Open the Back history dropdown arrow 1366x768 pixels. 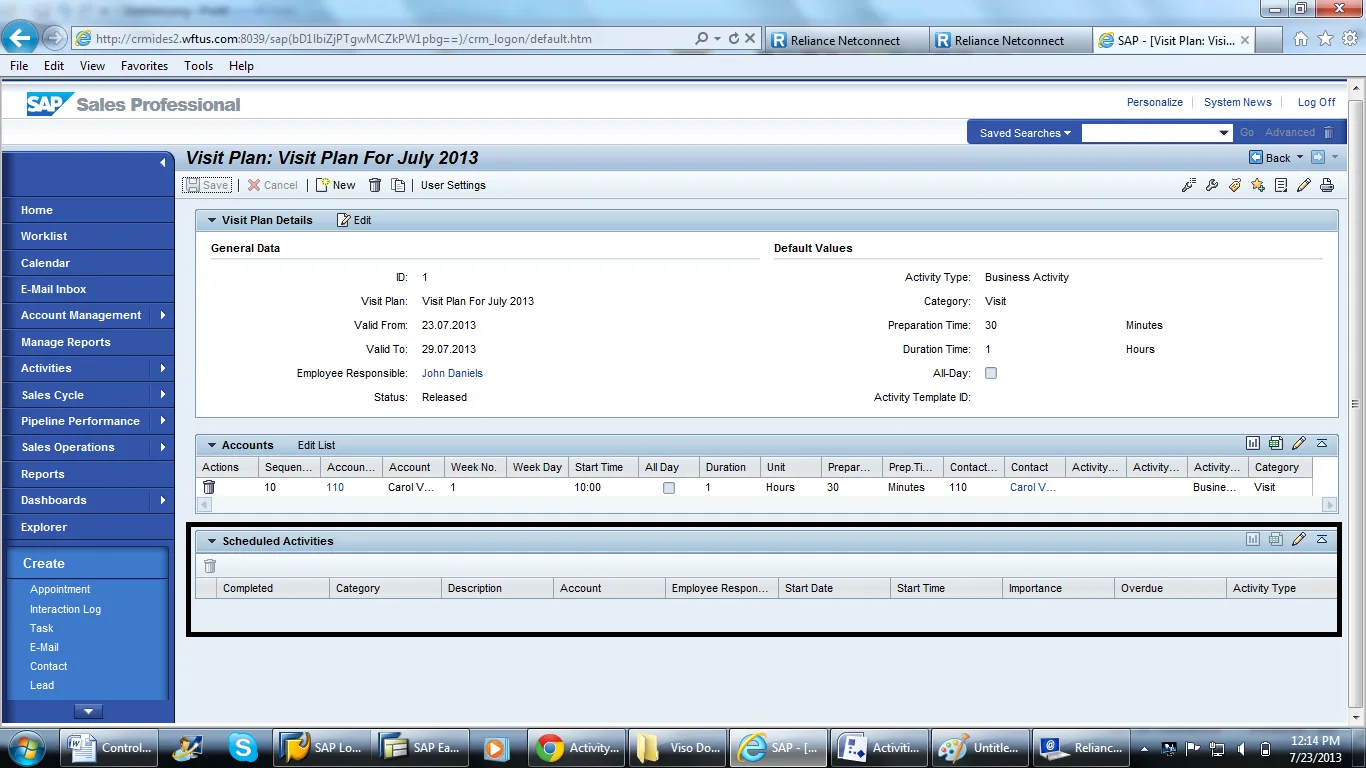point(1300,158)
